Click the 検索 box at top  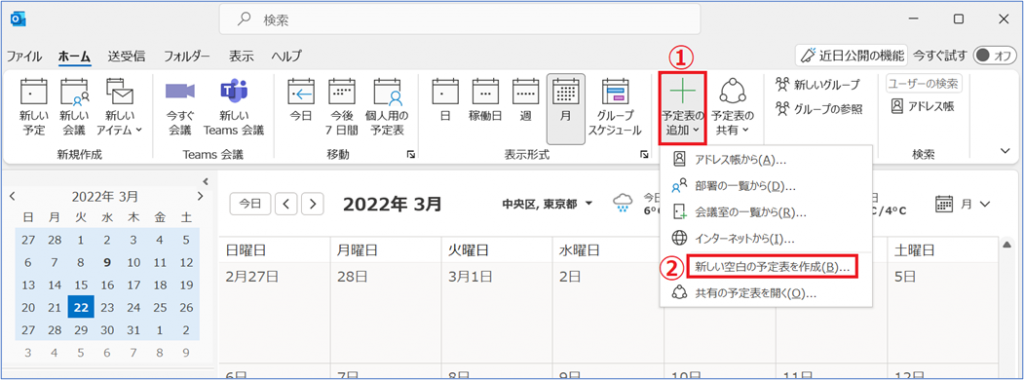point(460,19)
